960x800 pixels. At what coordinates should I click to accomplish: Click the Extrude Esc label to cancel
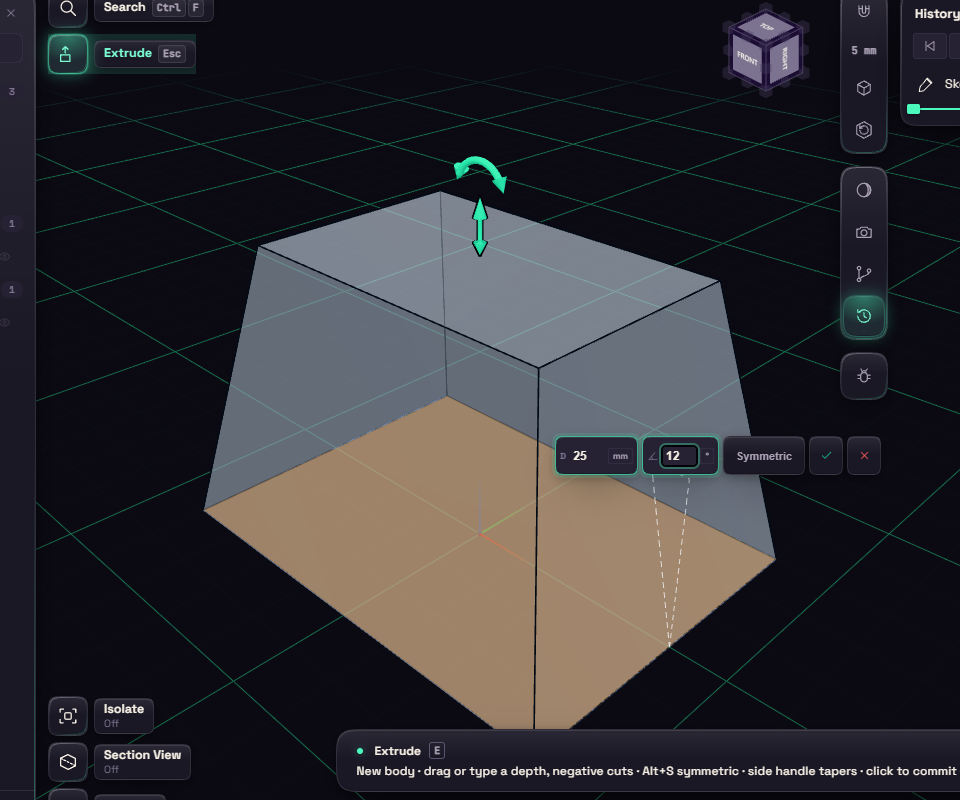(x=144, y=54)
